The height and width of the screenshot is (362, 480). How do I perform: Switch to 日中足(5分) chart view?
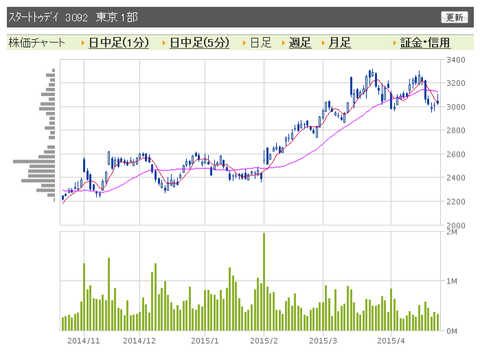(199, 43)
